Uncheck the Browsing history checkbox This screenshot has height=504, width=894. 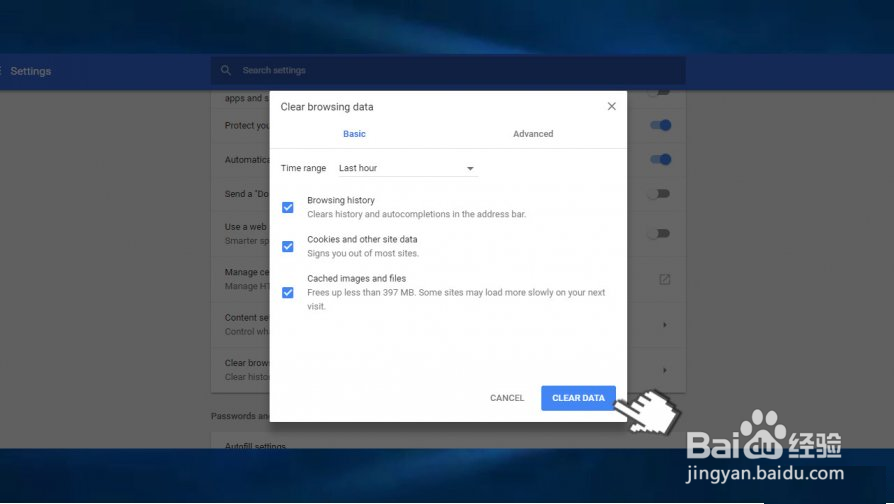click(x=288, y=208)
